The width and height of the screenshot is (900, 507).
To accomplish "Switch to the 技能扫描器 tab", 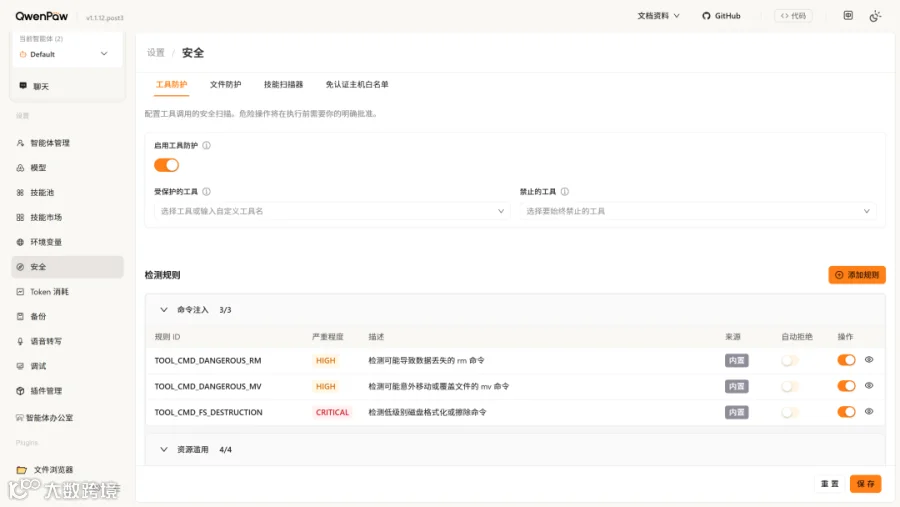I will tap(284, 84).
